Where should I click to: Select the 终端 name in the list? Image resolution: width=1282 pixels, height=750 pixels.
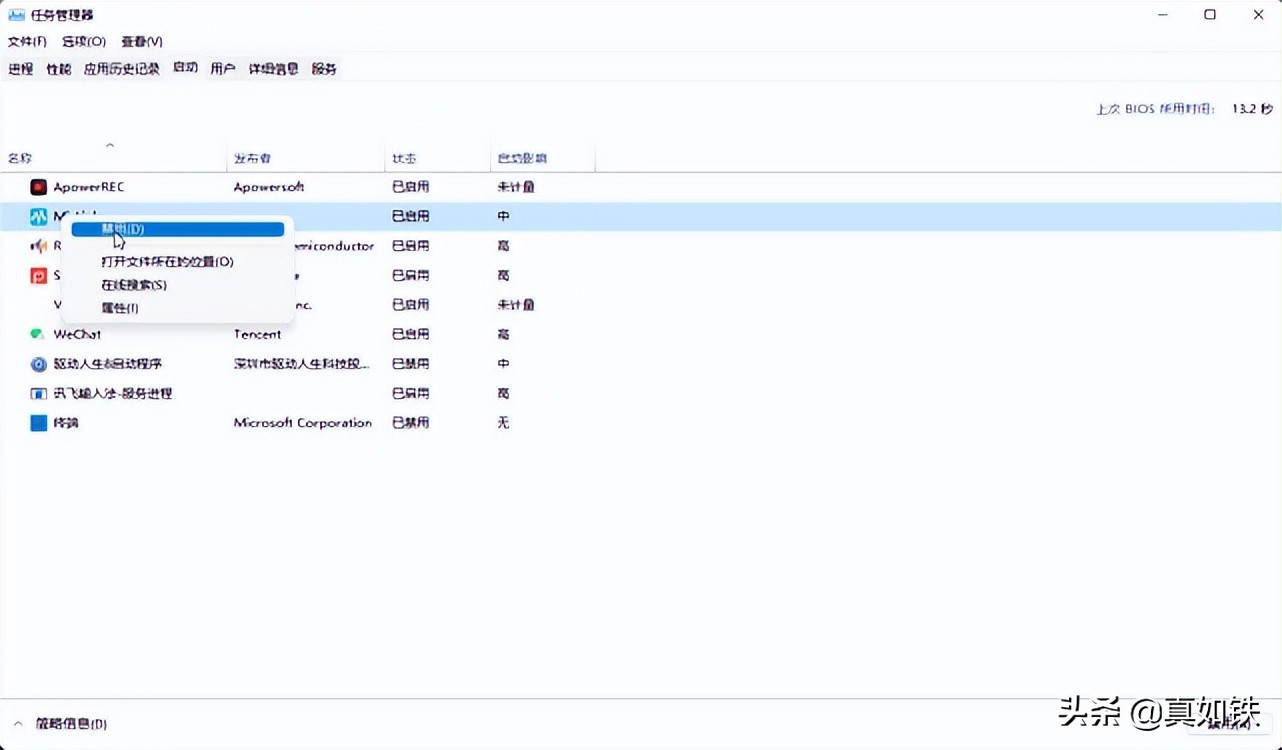click(66, 423)
